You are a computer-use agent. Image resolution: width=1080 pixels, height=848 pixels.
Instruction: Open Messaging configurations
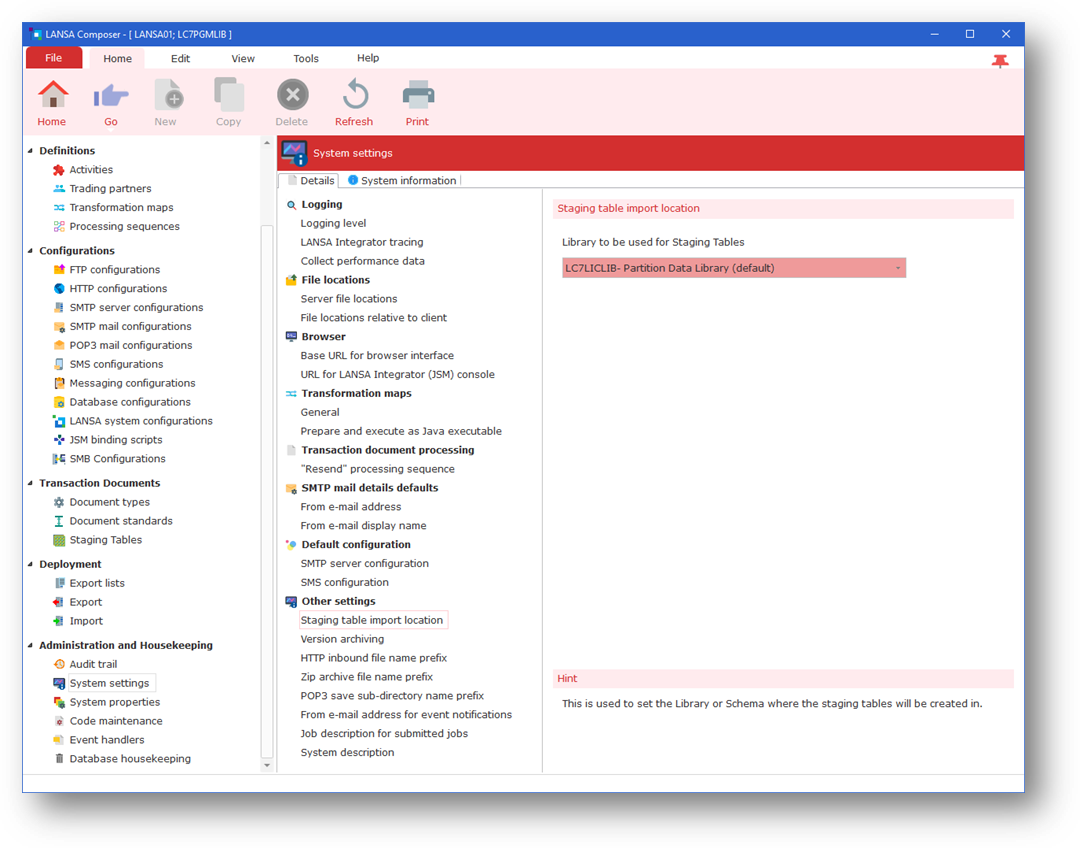[x=132, y=383]
